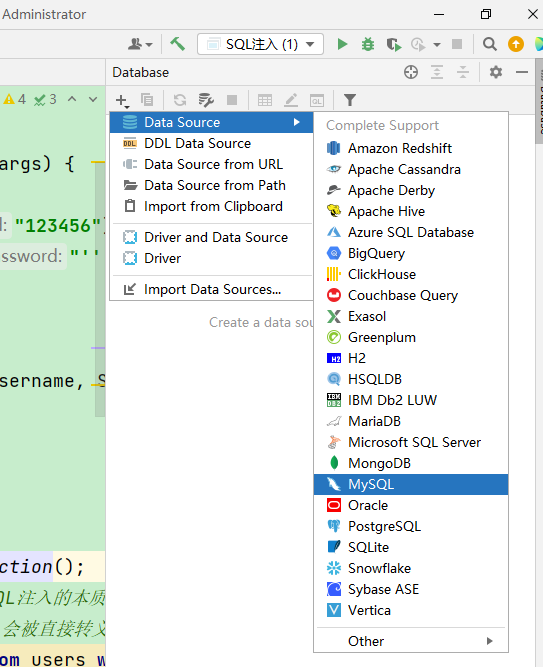The image size is (543, 667).
Task: Choose Import from Clipboard
Action: (x=211, y=206)
